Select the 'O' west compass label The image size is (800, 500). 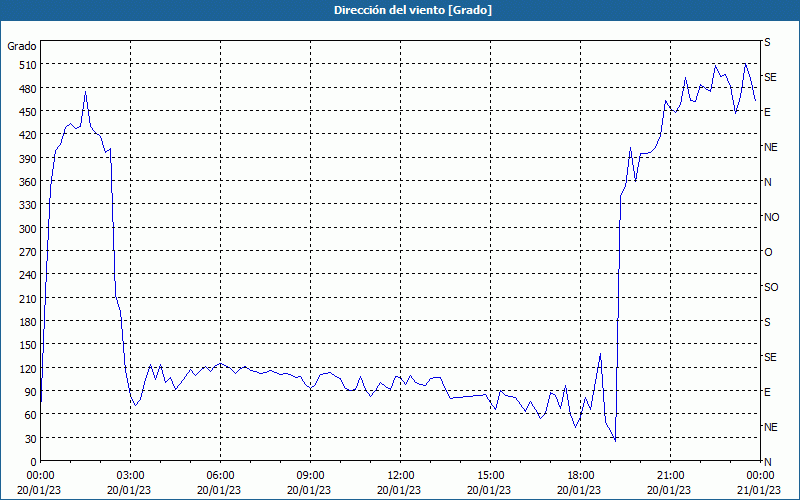768,253
